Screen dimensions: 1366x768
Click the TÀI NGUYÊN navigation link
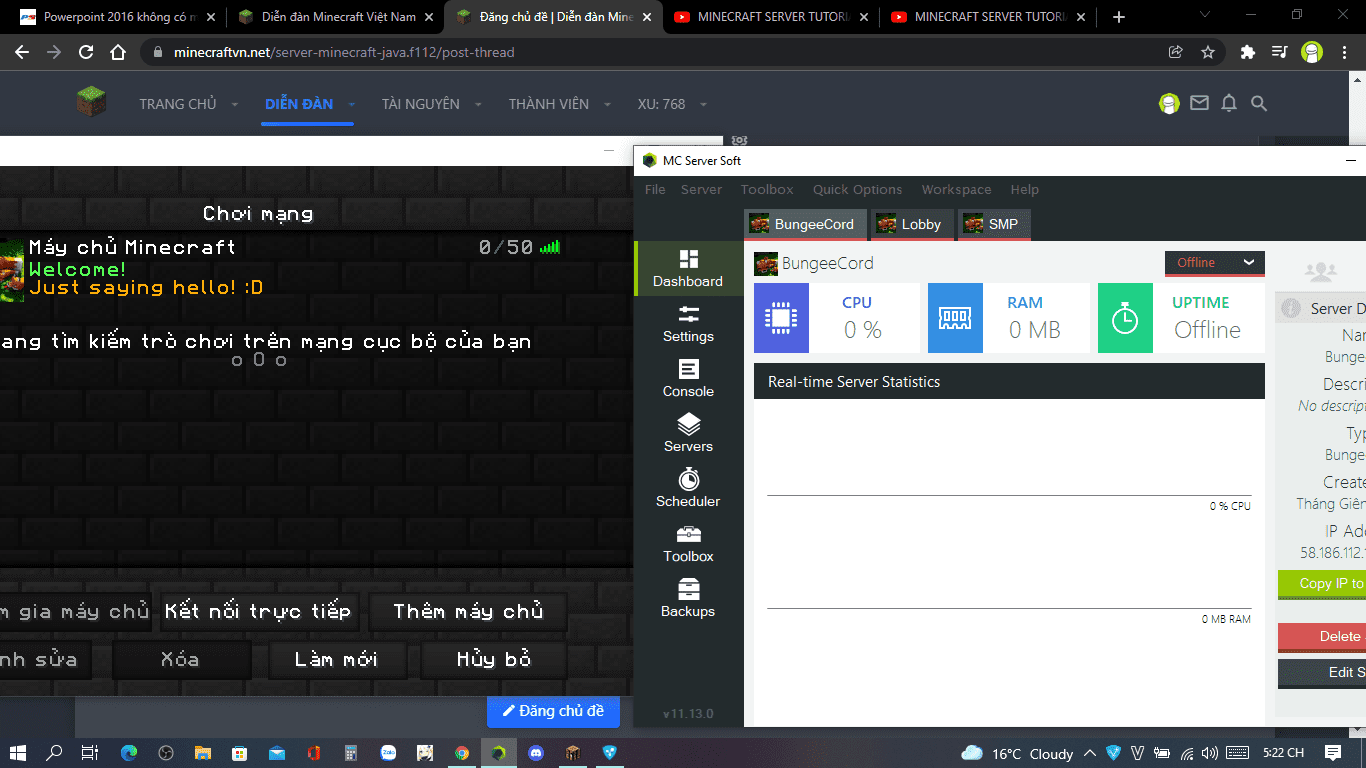point(421,104)
